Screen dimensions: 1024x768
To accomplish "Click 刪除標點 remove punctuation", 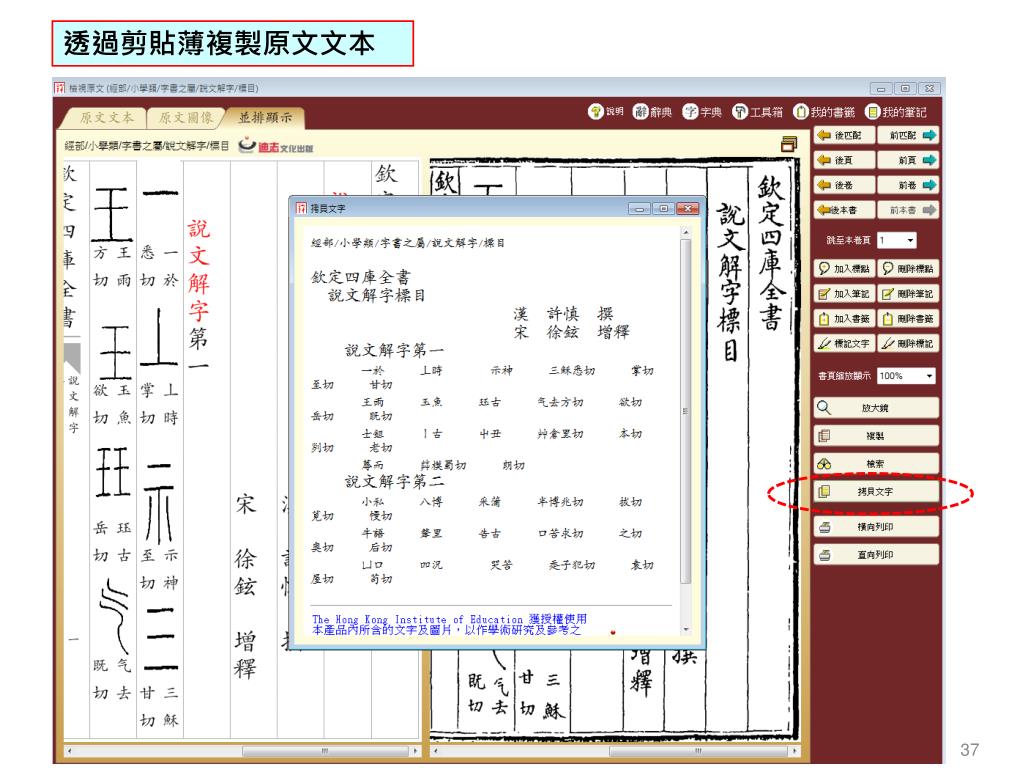I will (x=908, y=268).
